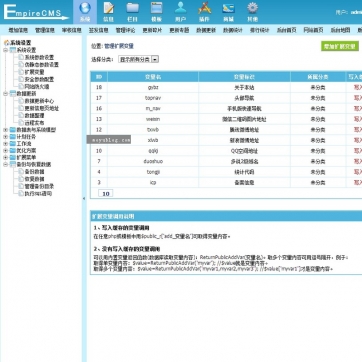Image resolution: width=362 pixels, height=362 pixels.
Task: Go to 签发信息 in shortcut bar
Action: 98,30
